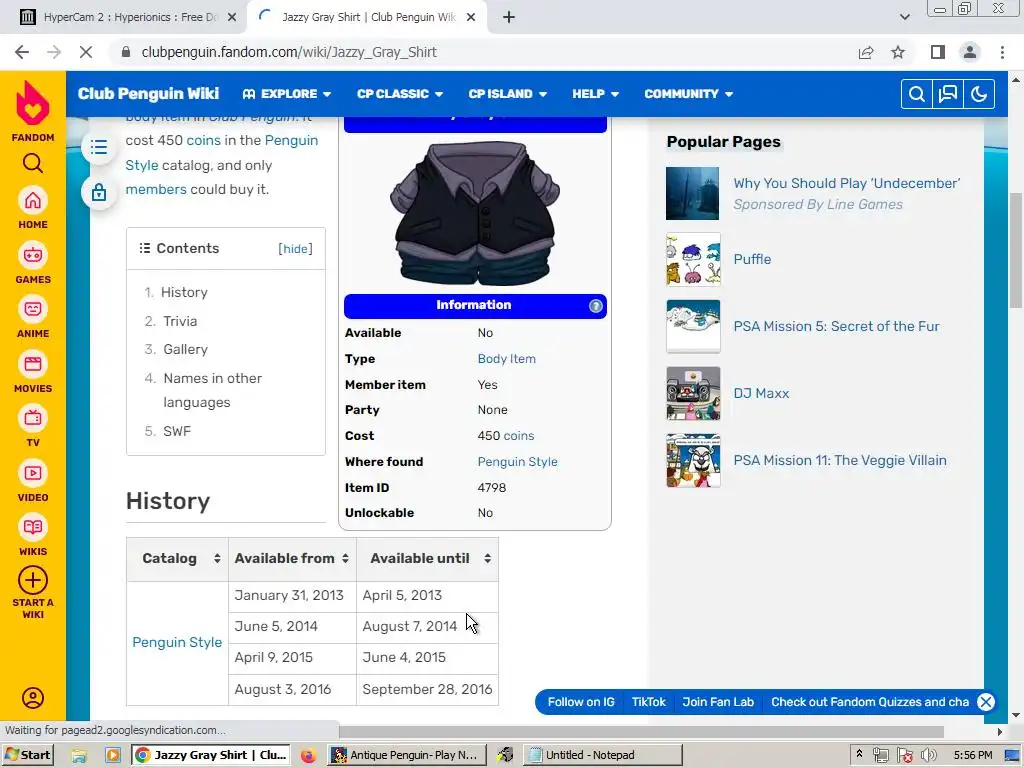Click Follow on IG button
1024x768 pixels.
[x=581, y=702]
